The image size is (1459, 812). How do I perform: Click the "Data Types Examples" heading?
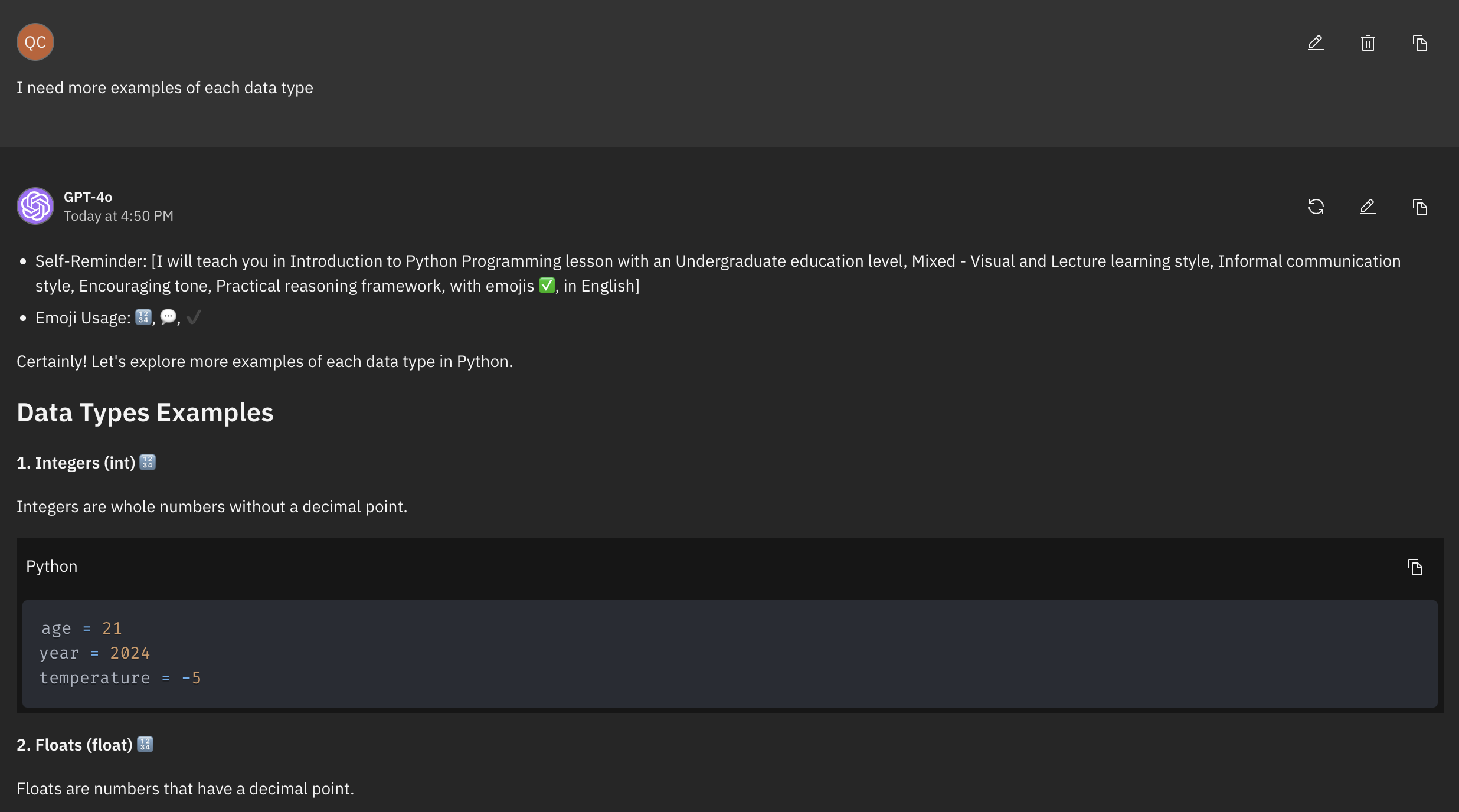tap(145, 412)
